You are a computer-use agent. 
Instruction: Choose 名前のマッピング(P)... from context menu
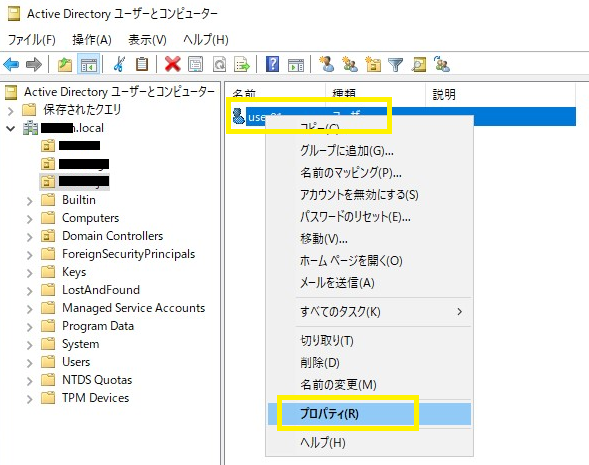click(369, 173)
